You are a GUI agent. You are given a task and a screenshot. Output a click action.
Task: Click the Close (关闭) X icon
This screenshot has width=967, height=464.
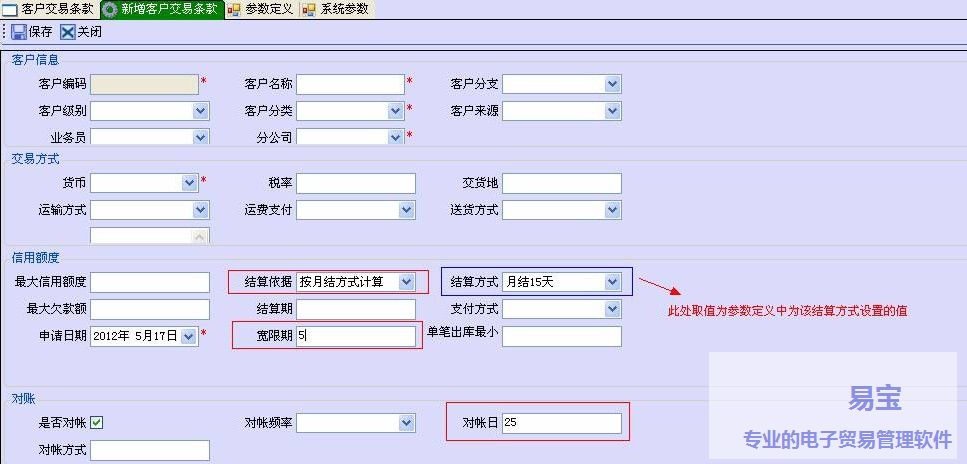tap(68, 32)
